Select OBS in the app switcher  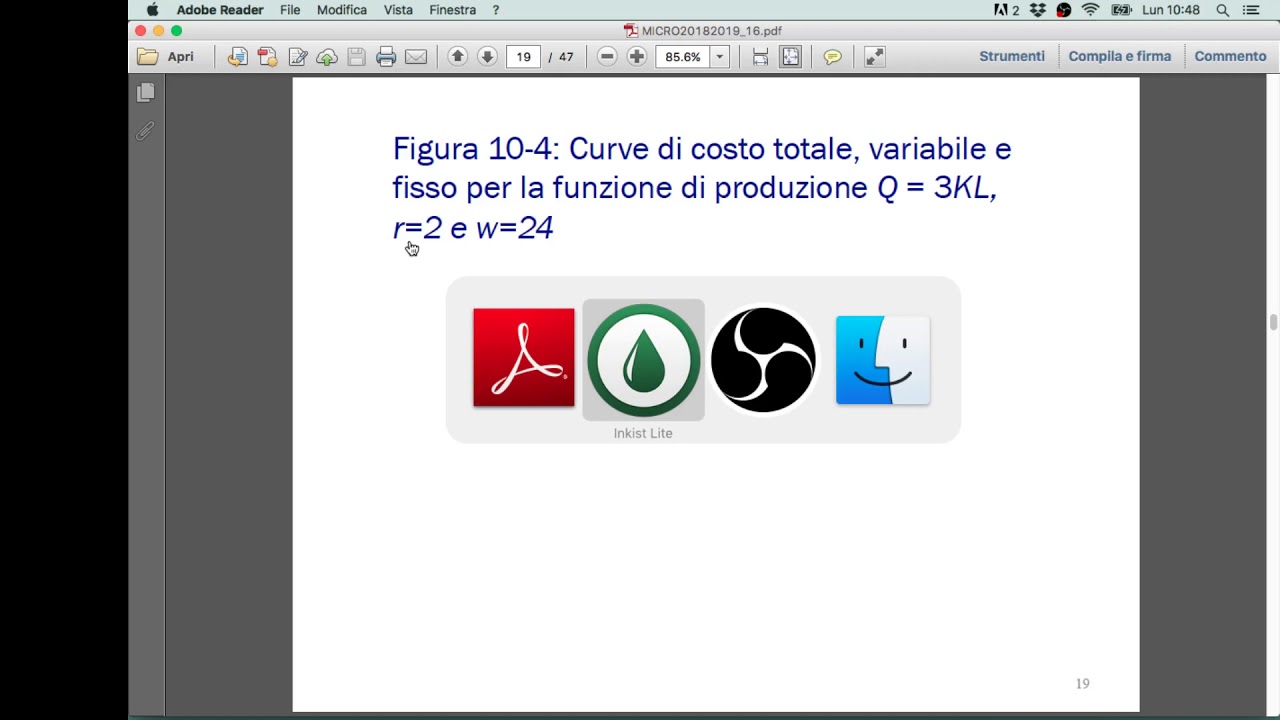coord(763,360)
